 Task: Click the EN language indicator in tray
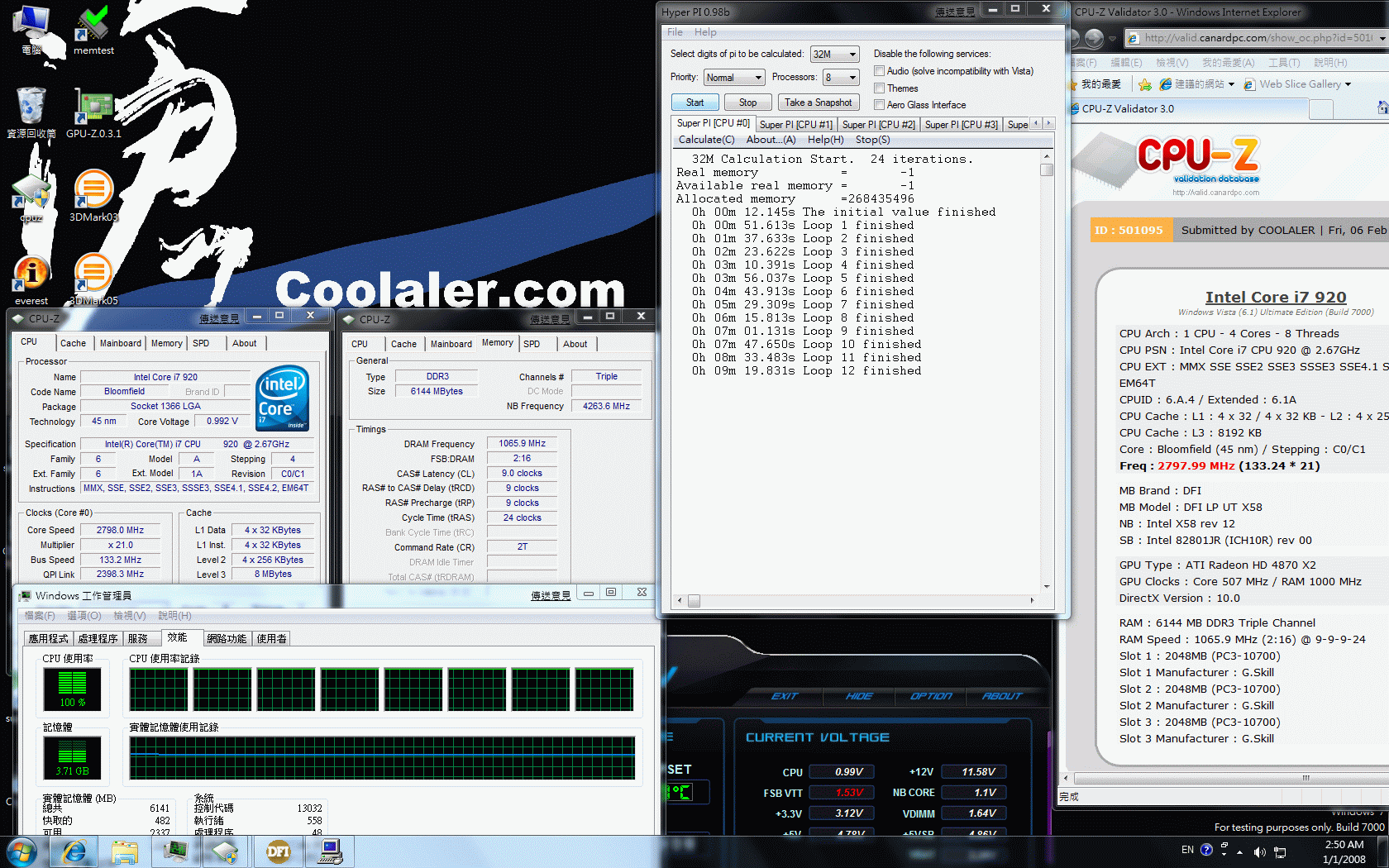[1187, 850]
